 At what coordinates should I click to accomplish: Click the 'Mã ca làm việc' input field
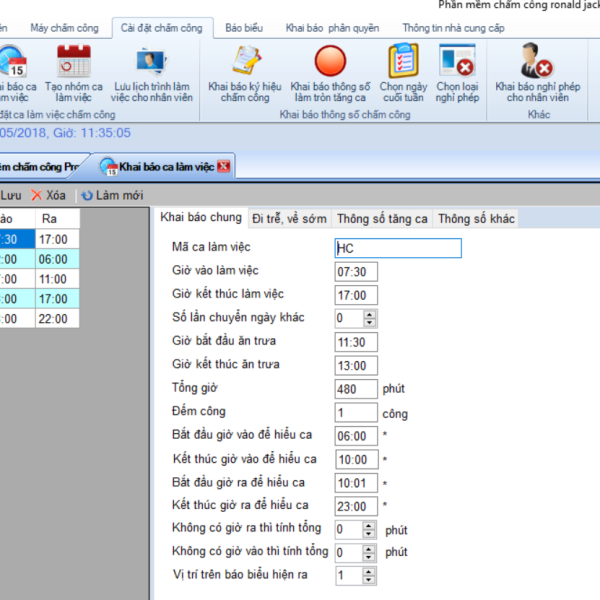[x=398, y=248]
